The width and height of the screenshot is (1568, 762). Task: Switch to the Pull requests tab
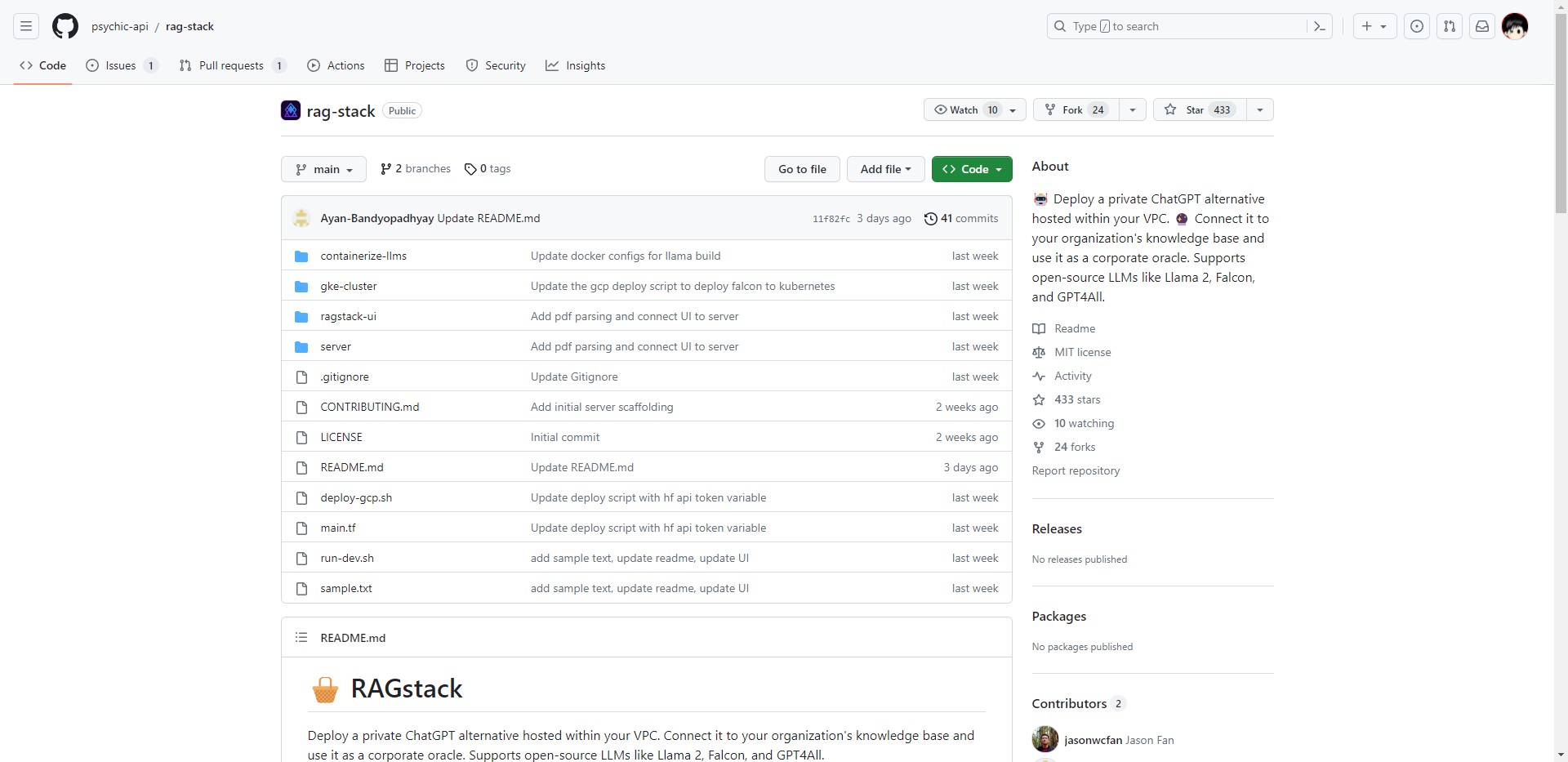coord(232,65)
